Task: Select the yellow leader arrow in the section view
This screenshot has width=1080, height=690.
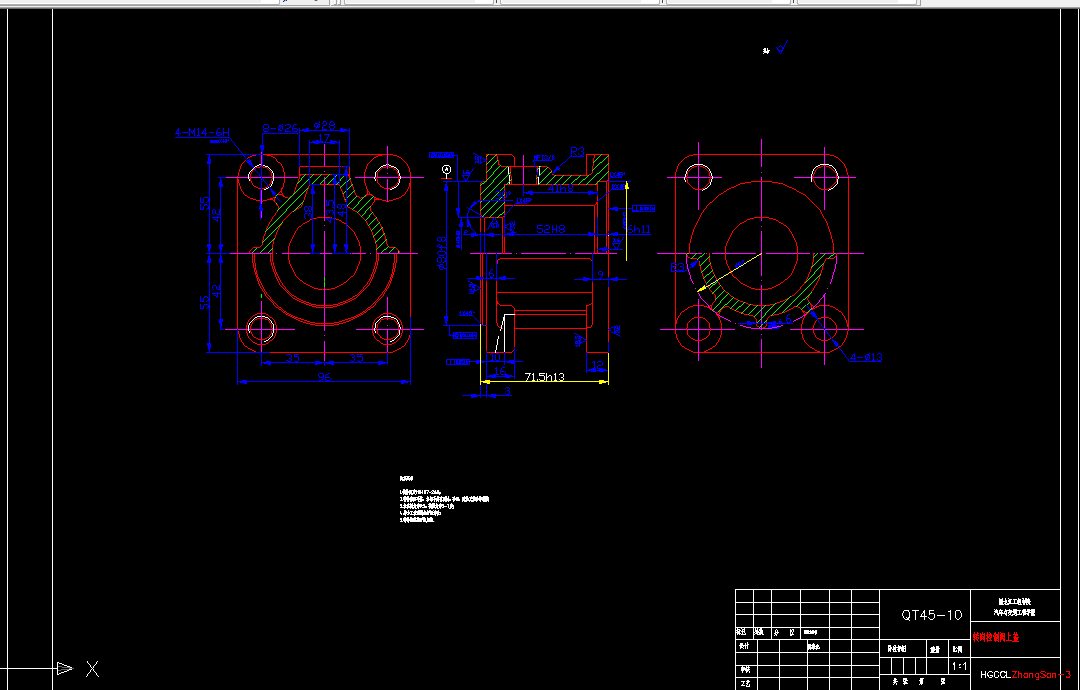Action: (627, 188)
